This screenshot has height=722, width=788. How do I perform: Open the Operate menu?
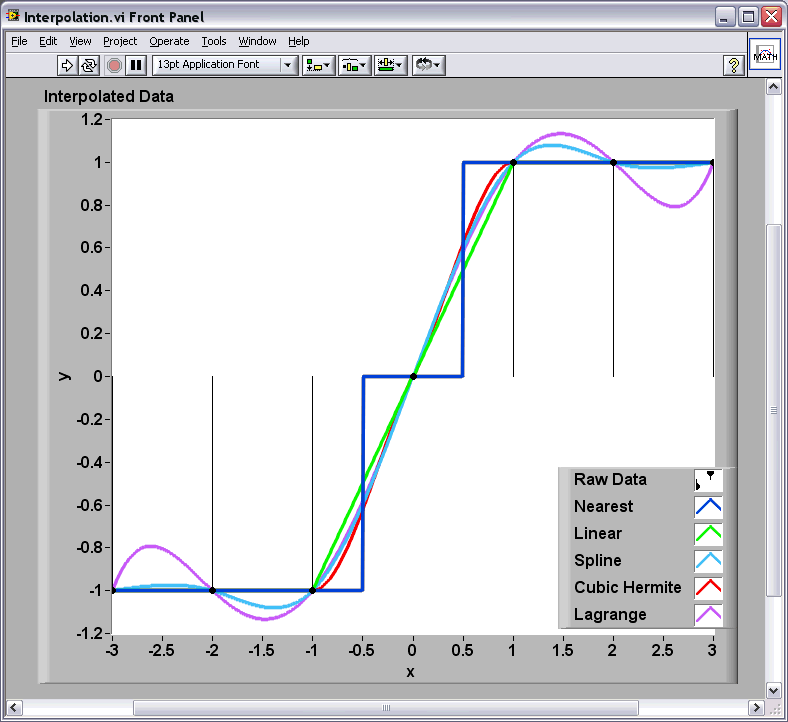(x=169, y=41)
